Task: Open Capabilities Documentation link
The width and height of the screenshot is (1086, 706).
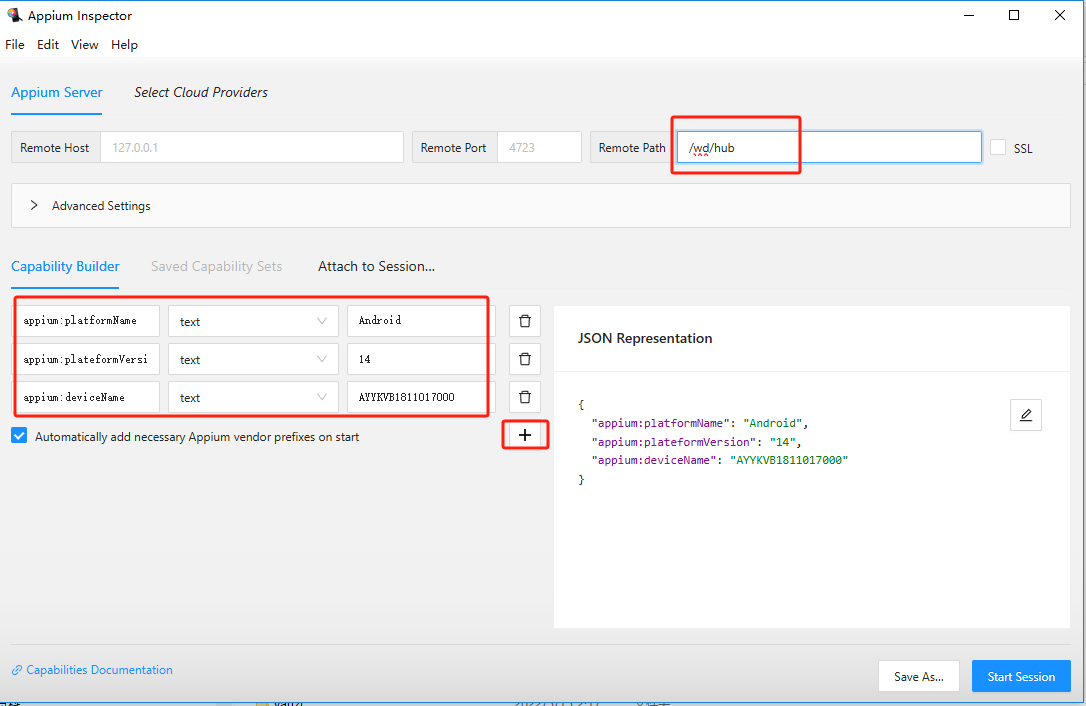Action: 92,670
